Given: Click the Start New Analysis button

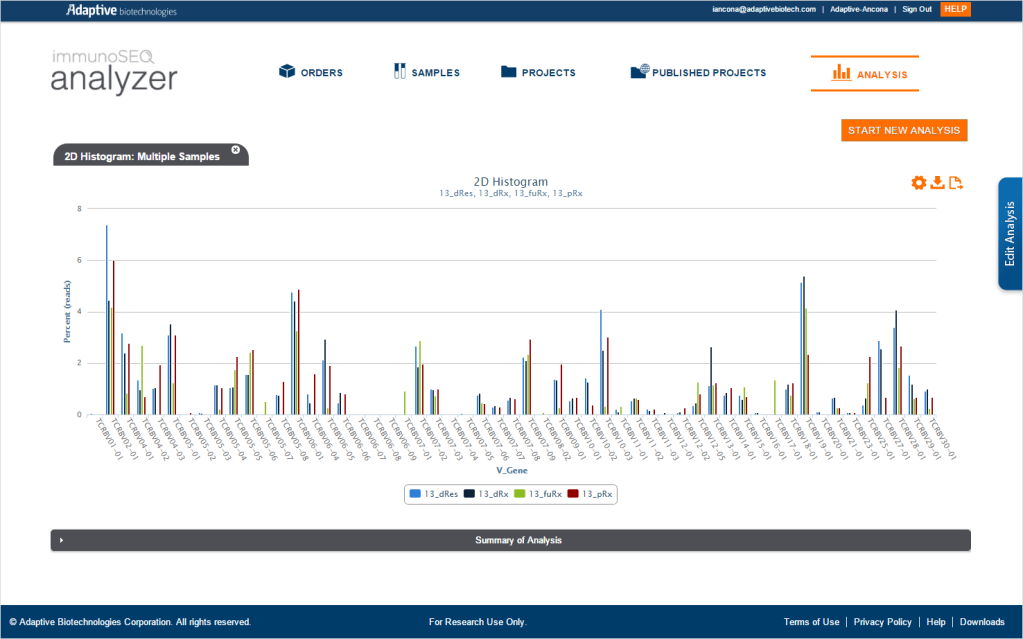Looking at the screenshot, I should pyautogui.click(x=904, y=131).
